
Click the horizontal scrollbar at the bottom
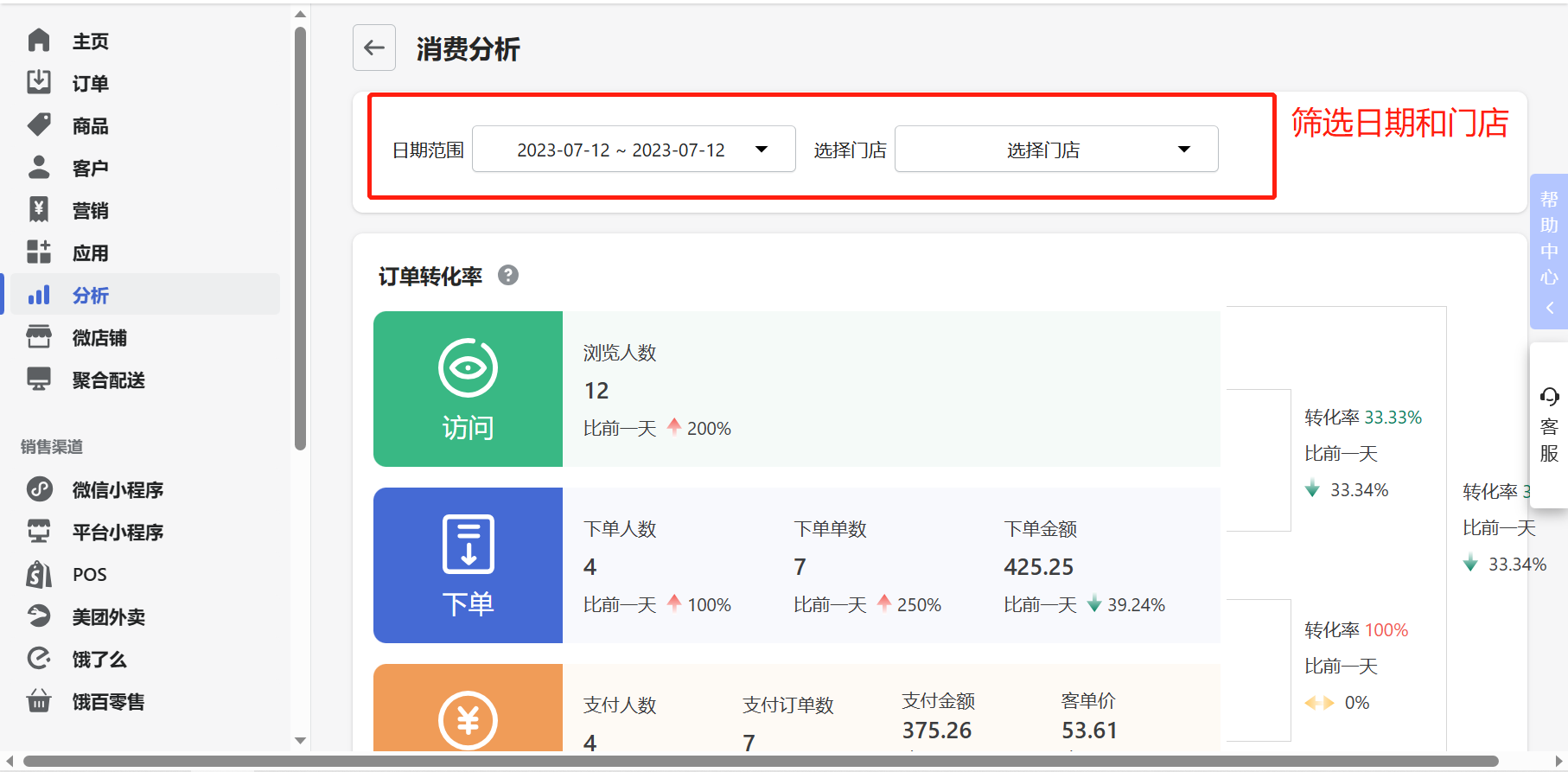click(x=761, y=761)
